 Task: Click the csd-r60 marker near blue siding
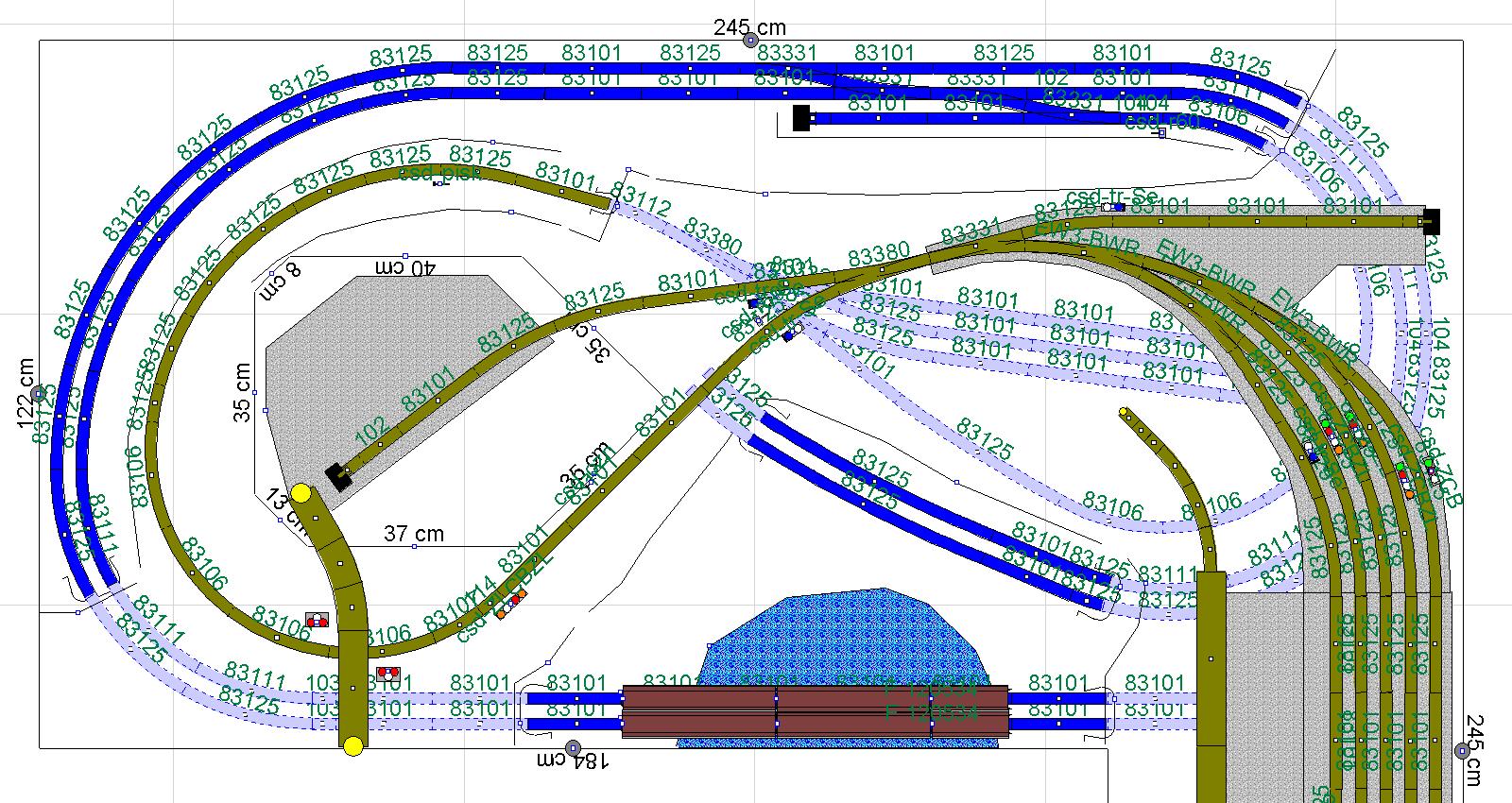[1162, 133]
